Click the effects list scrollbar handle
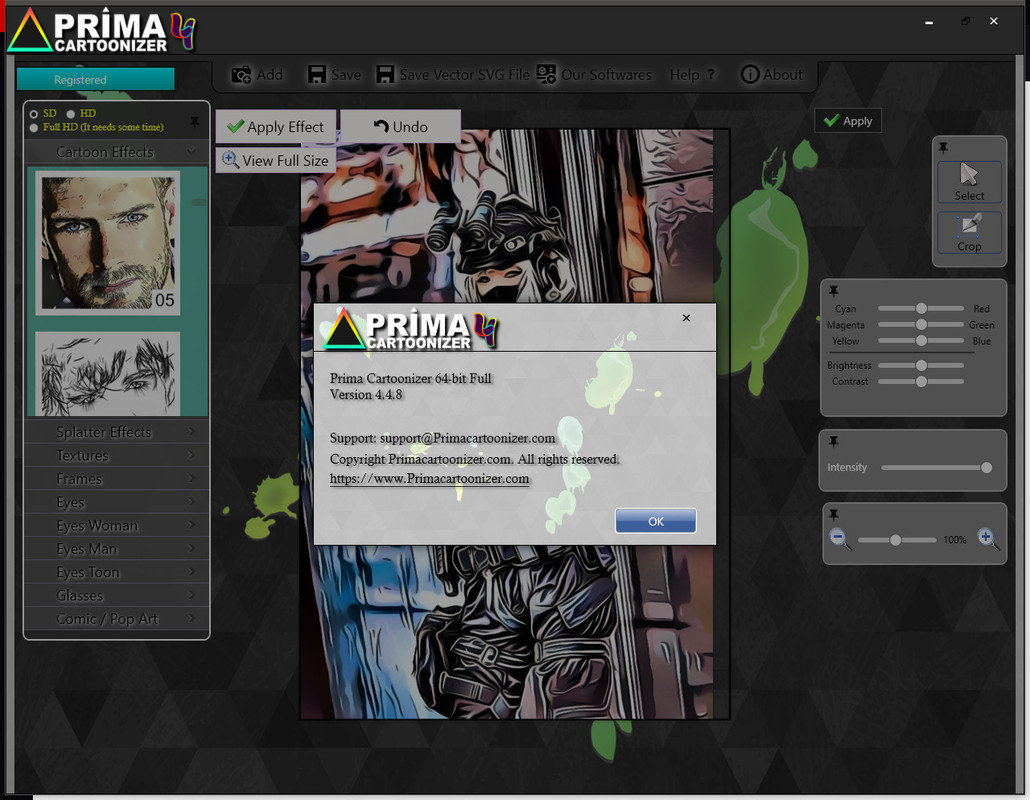 point(198,202)
